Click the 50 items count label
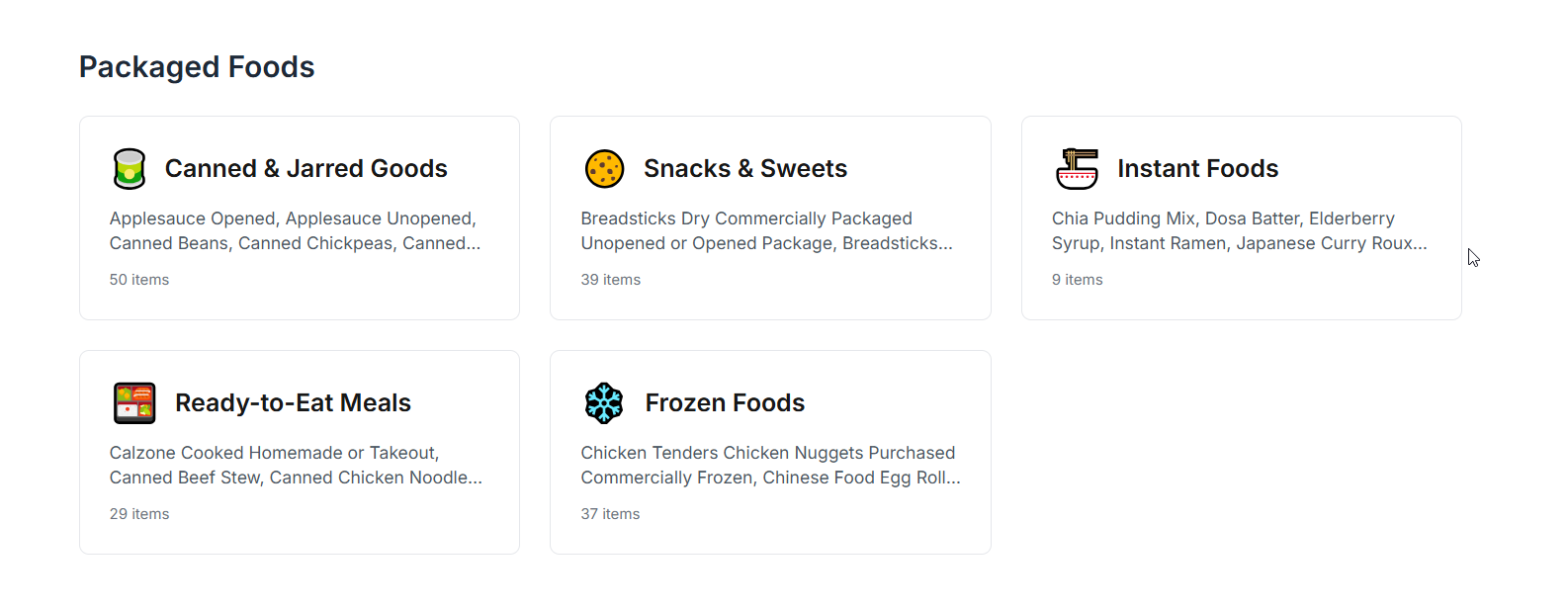Image resolution: width=1568 pixels, height=610 pixels. (139, 280)
